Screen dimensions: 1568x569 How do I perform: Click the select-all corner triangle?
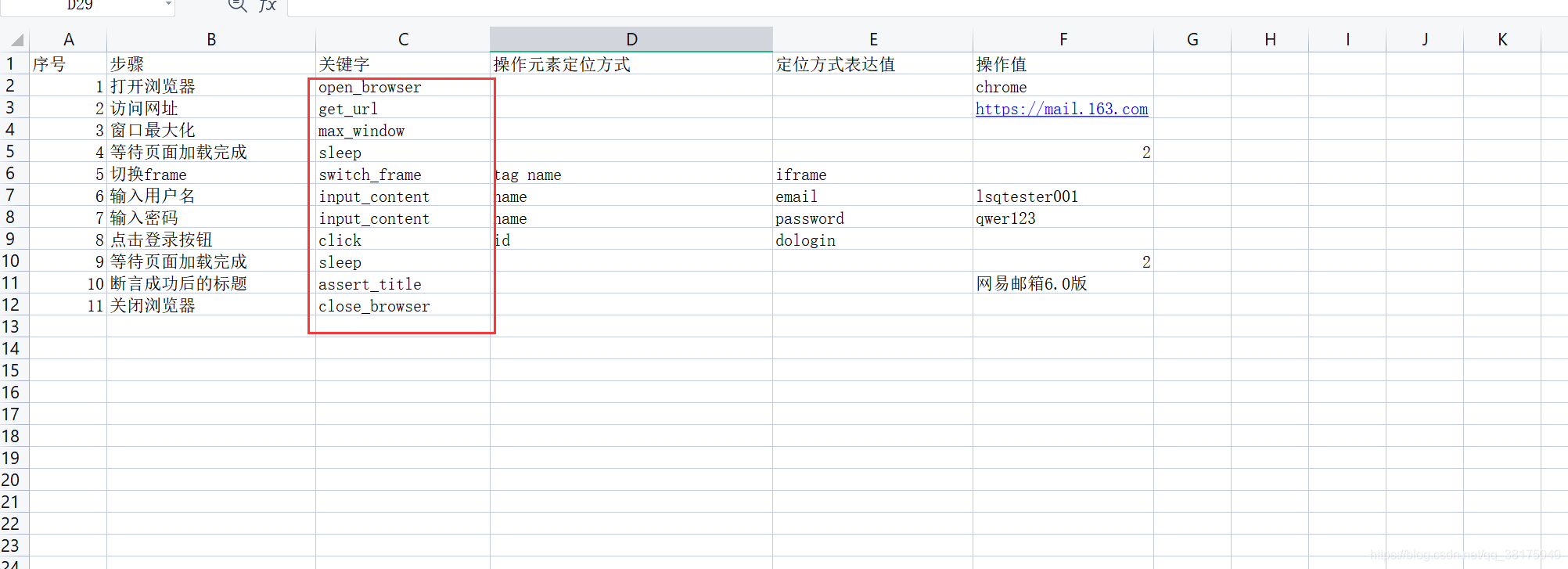(16, 40)
